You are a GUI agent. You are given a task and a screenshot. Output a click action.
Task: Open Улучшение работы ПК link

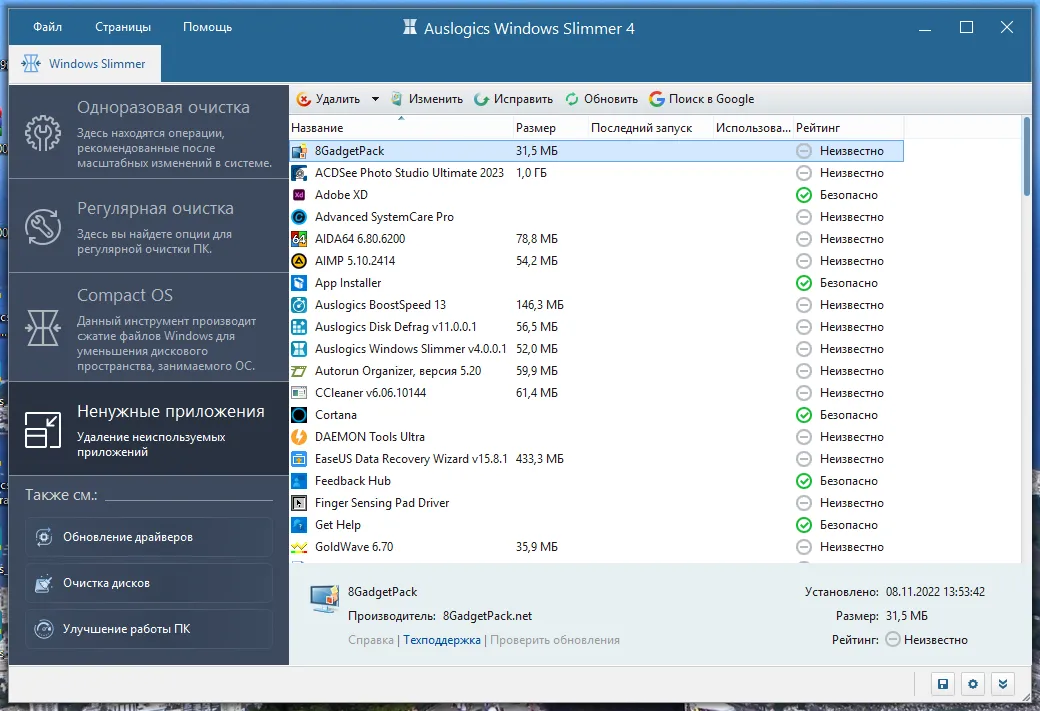point(149,629)
